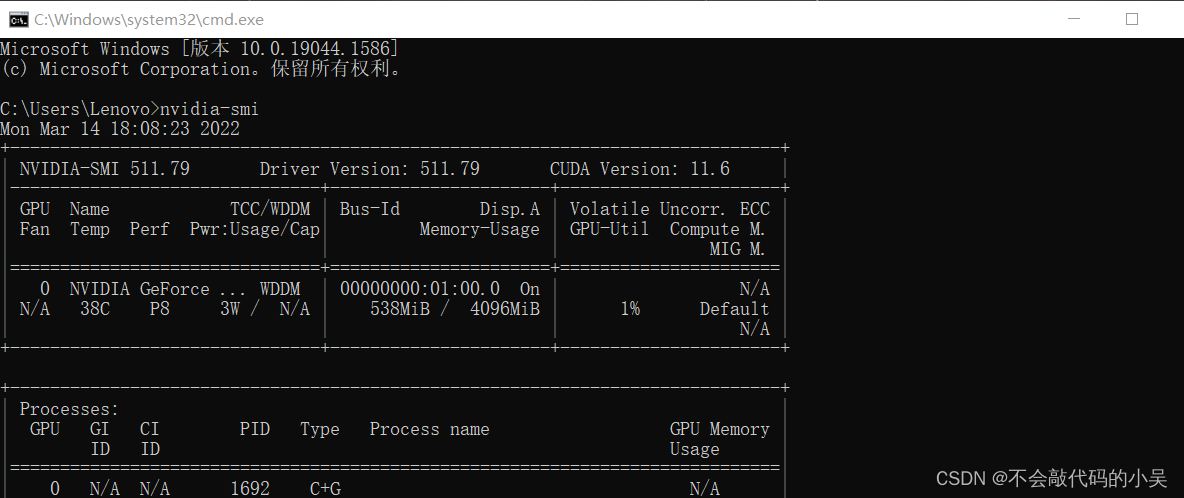Image resolution: width=1184 pixels, height=498 pixels.
Task: Click the CUDA Version: 11.6 text
Action: 640,168
